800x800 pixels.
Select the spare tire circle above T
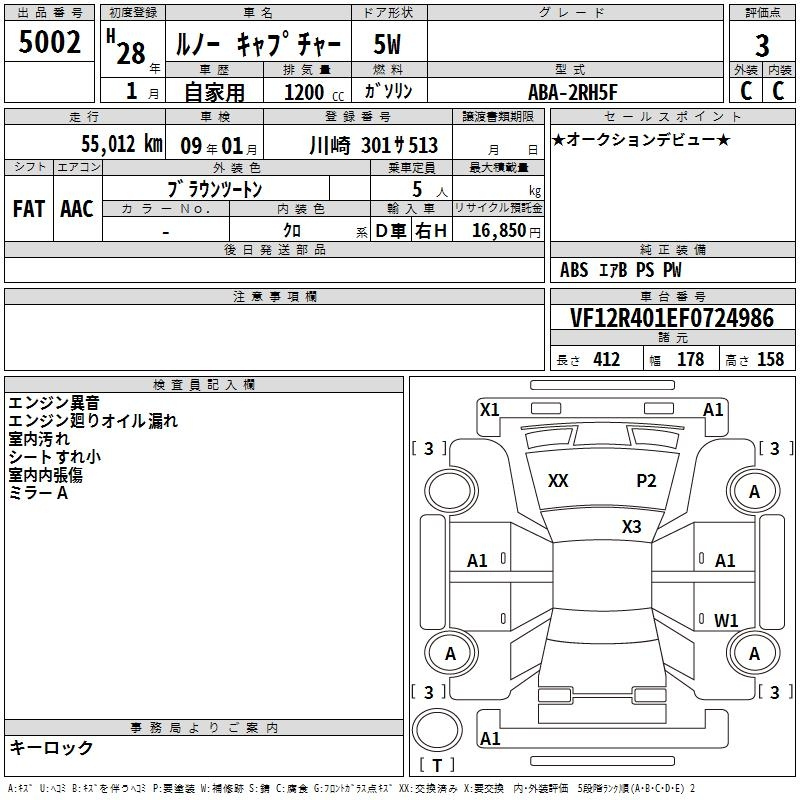click(x=437, y=730)
